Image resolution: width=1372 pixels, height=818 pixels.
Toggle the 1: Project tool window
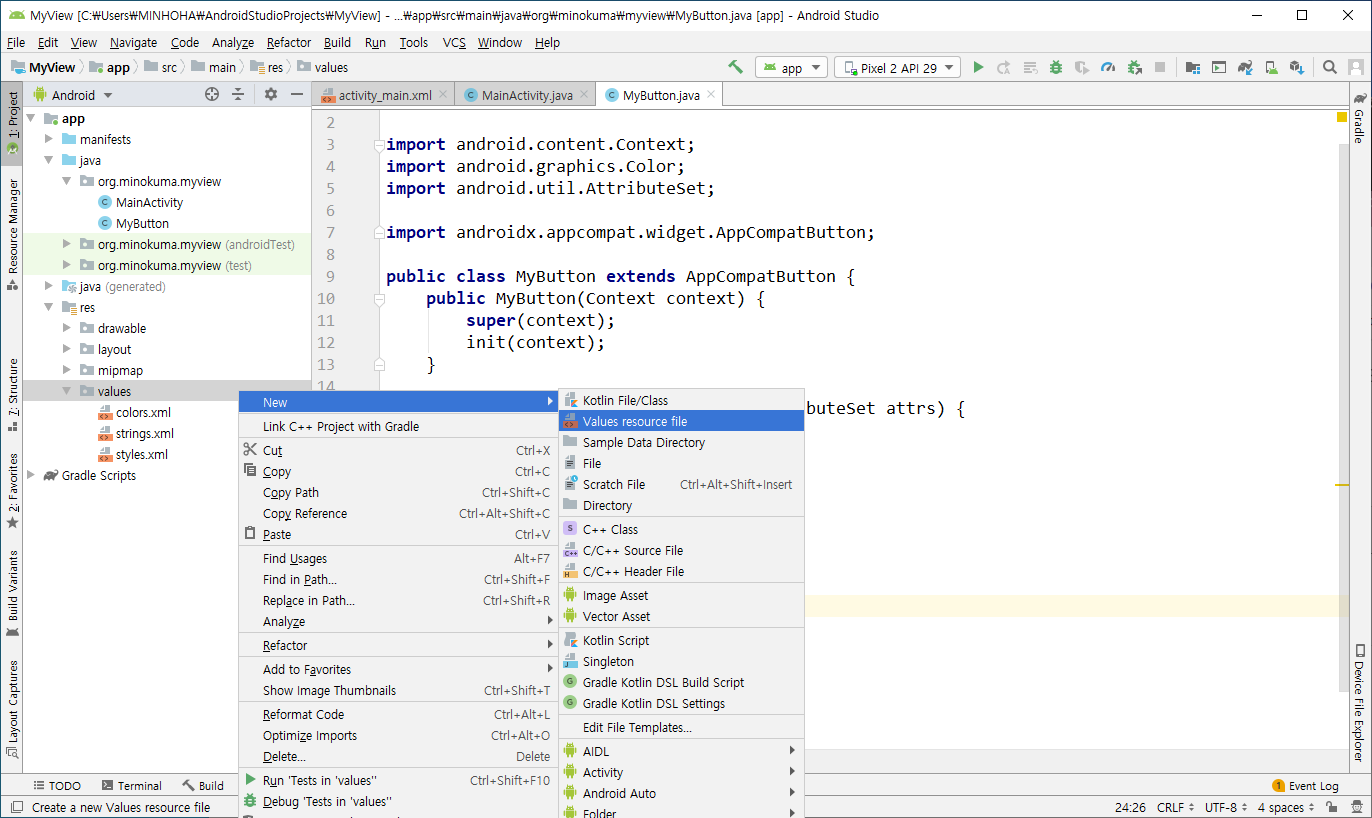tap(12, 122)
